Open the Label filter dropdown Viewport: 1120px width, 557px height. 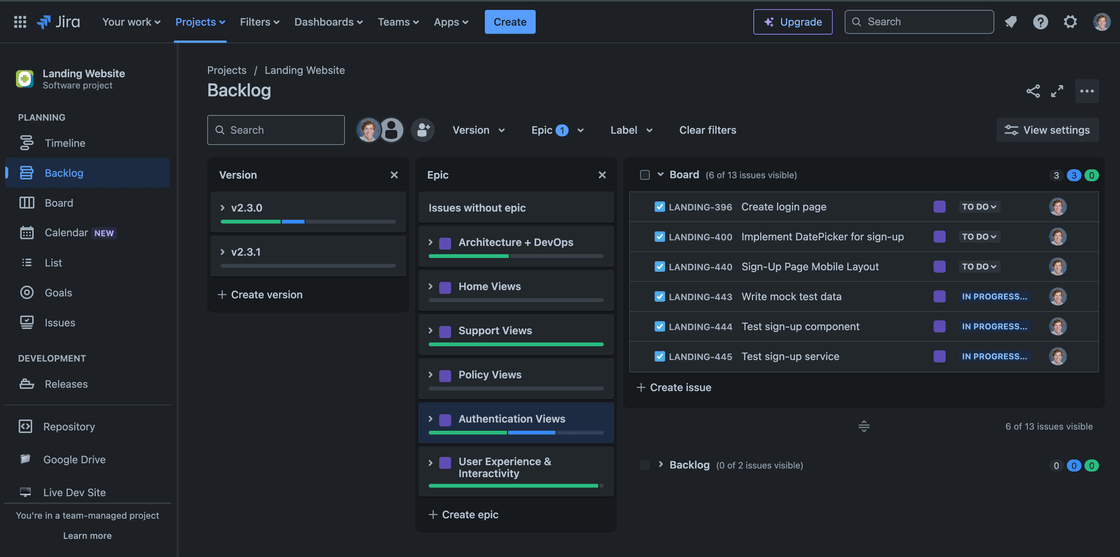click(x=631, y=130)
